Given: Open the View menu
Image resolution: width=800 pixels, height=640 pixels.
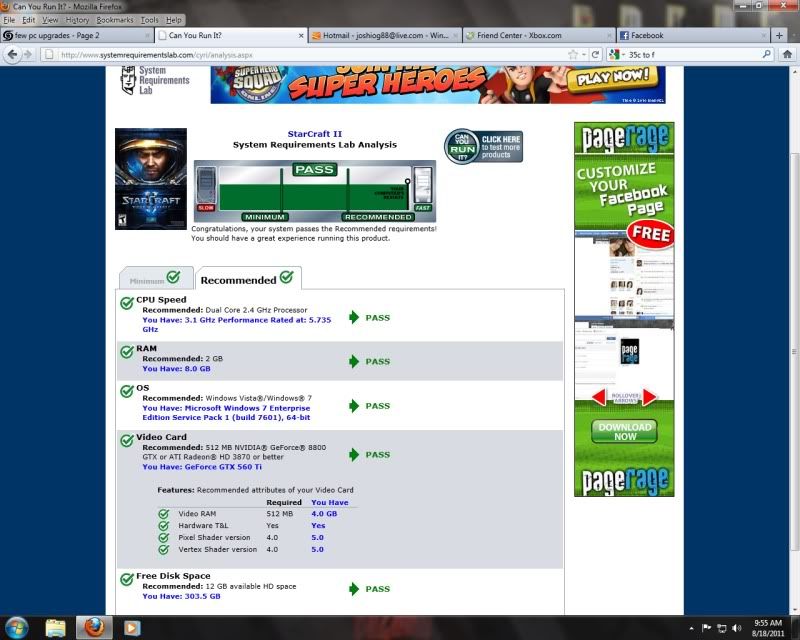Looking at the screenshot, I should (50, 20).
